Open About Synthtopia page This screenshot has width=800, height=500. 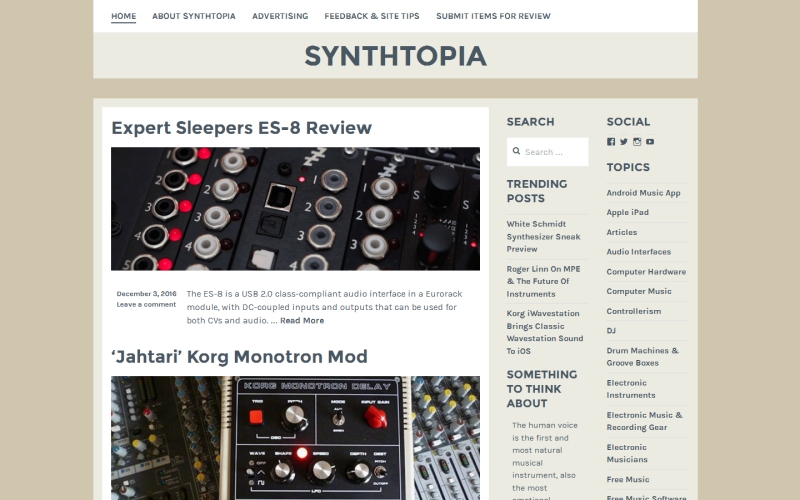tap(194, 16)
